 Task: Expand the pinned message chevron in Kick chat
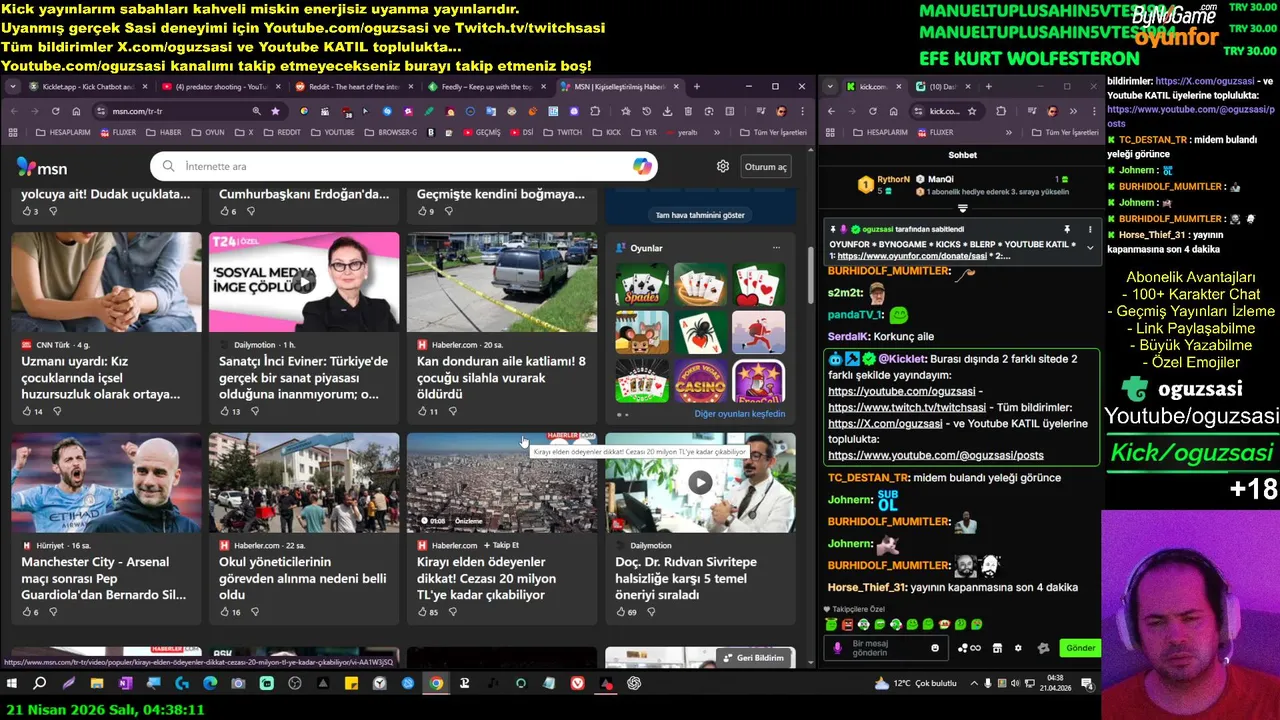pyautogui.click(x=1090, y=247)
